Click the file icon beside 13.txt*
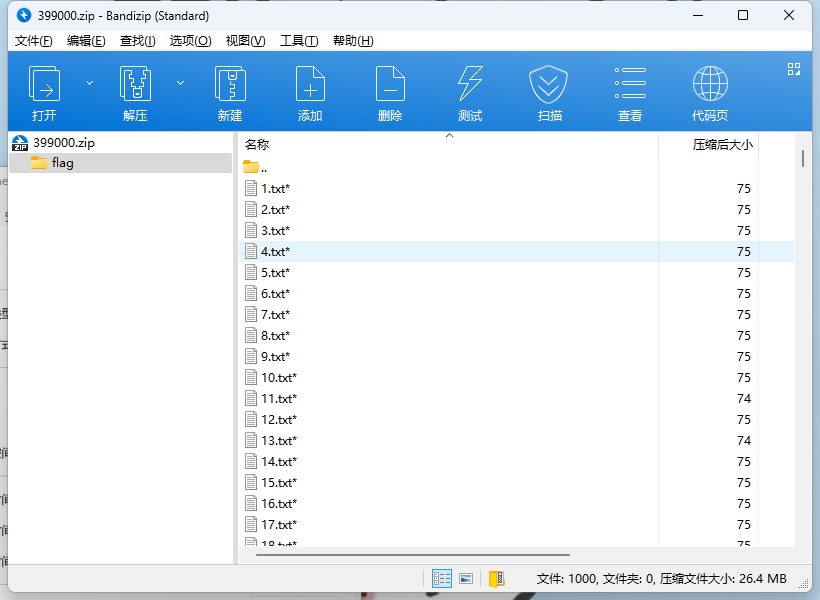This screenshot has height=600, width=820. click(x=251, y=440)
